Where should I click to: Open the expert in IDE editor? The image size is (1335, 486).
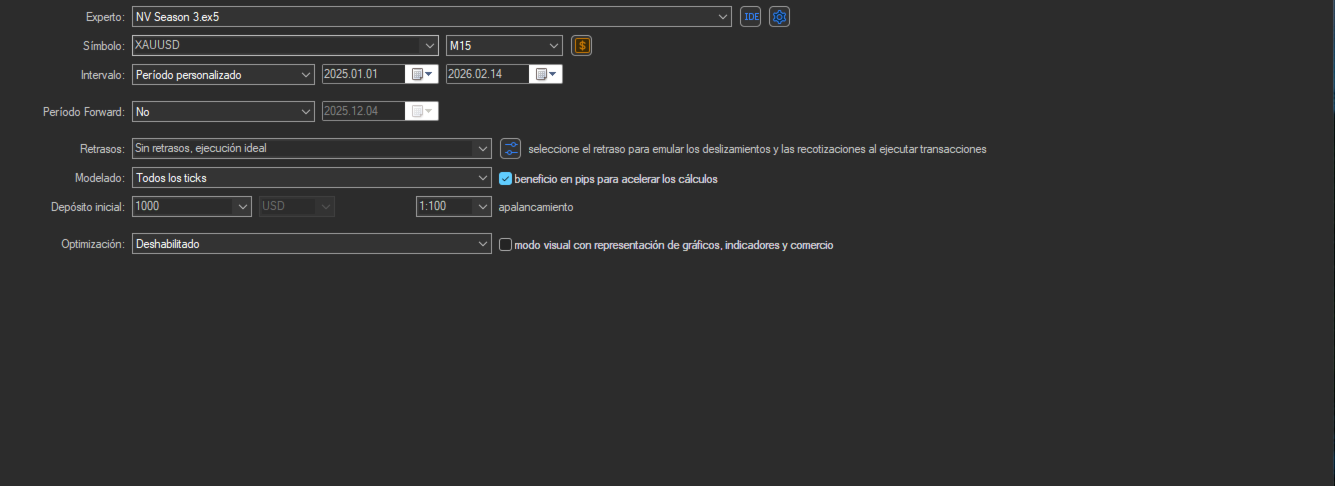[x=750, y=17]
